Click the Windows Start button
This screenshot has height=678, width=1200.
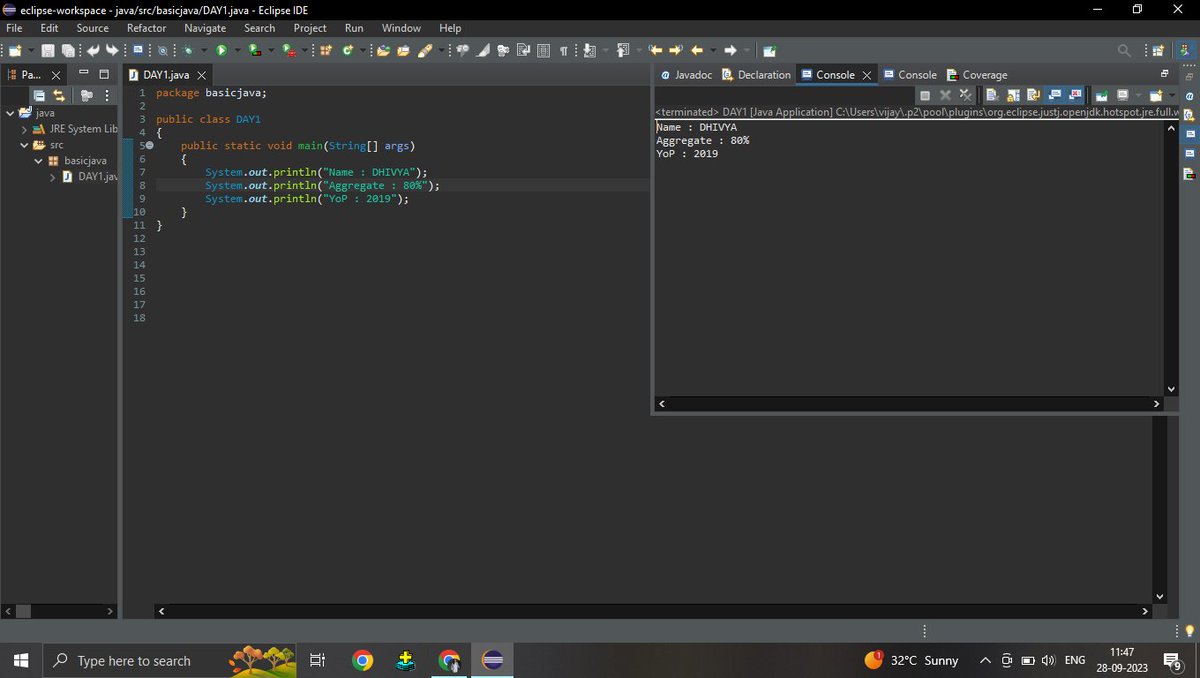(x=20, y=660)
